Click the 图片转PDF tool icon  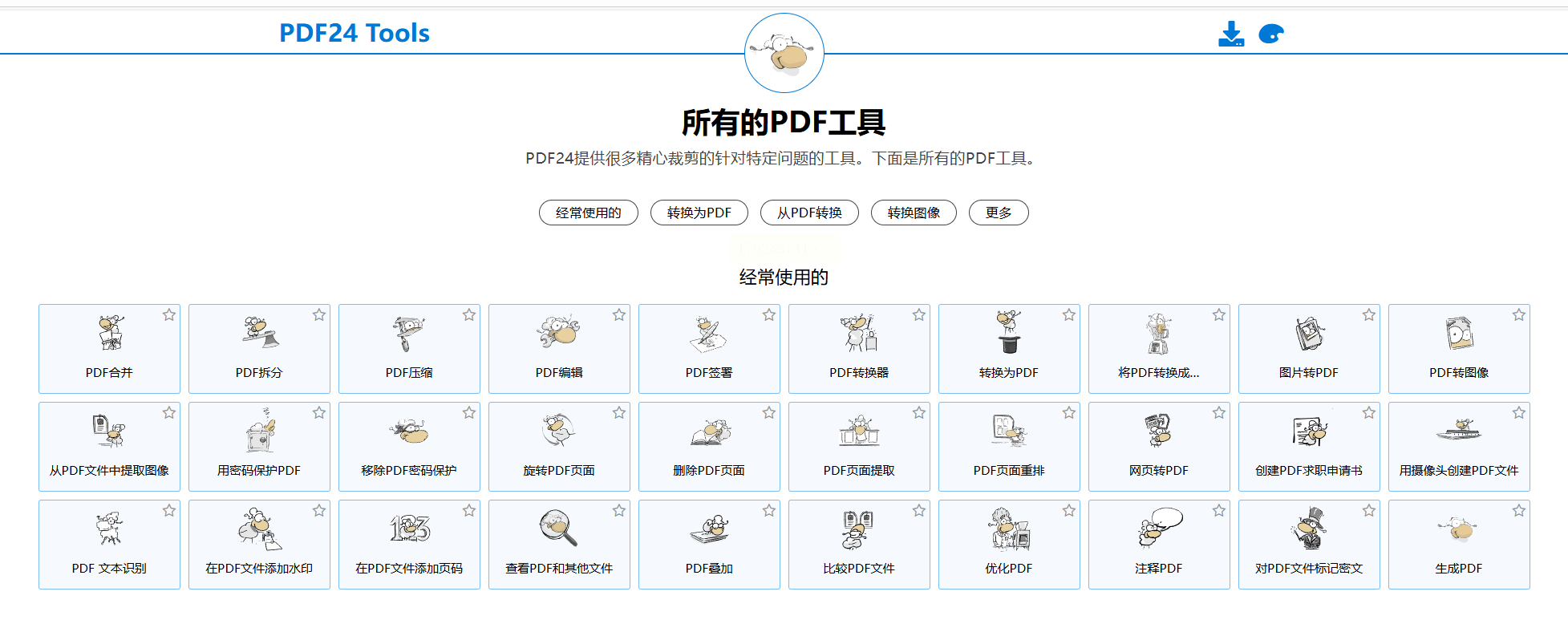pyautogui.click(x=1309, y=334)
